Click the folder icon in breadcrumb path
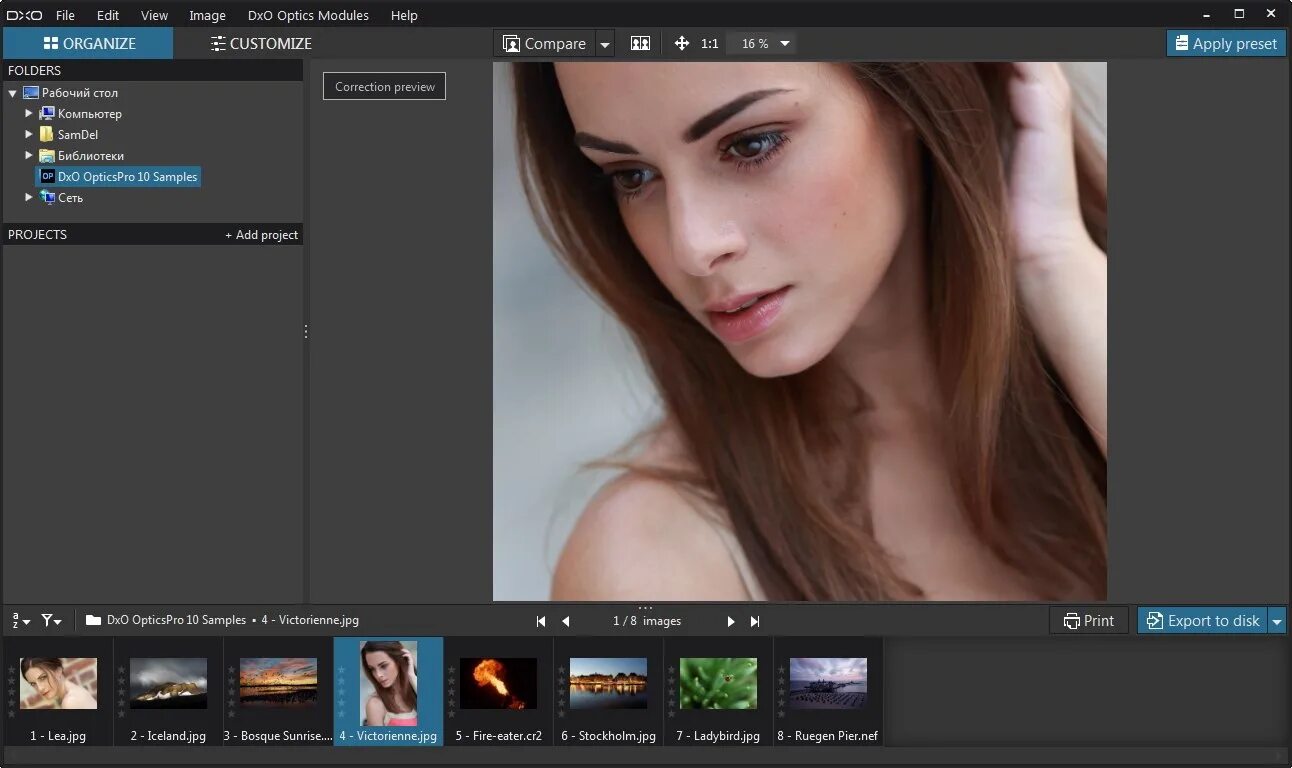 click(94, 620)
